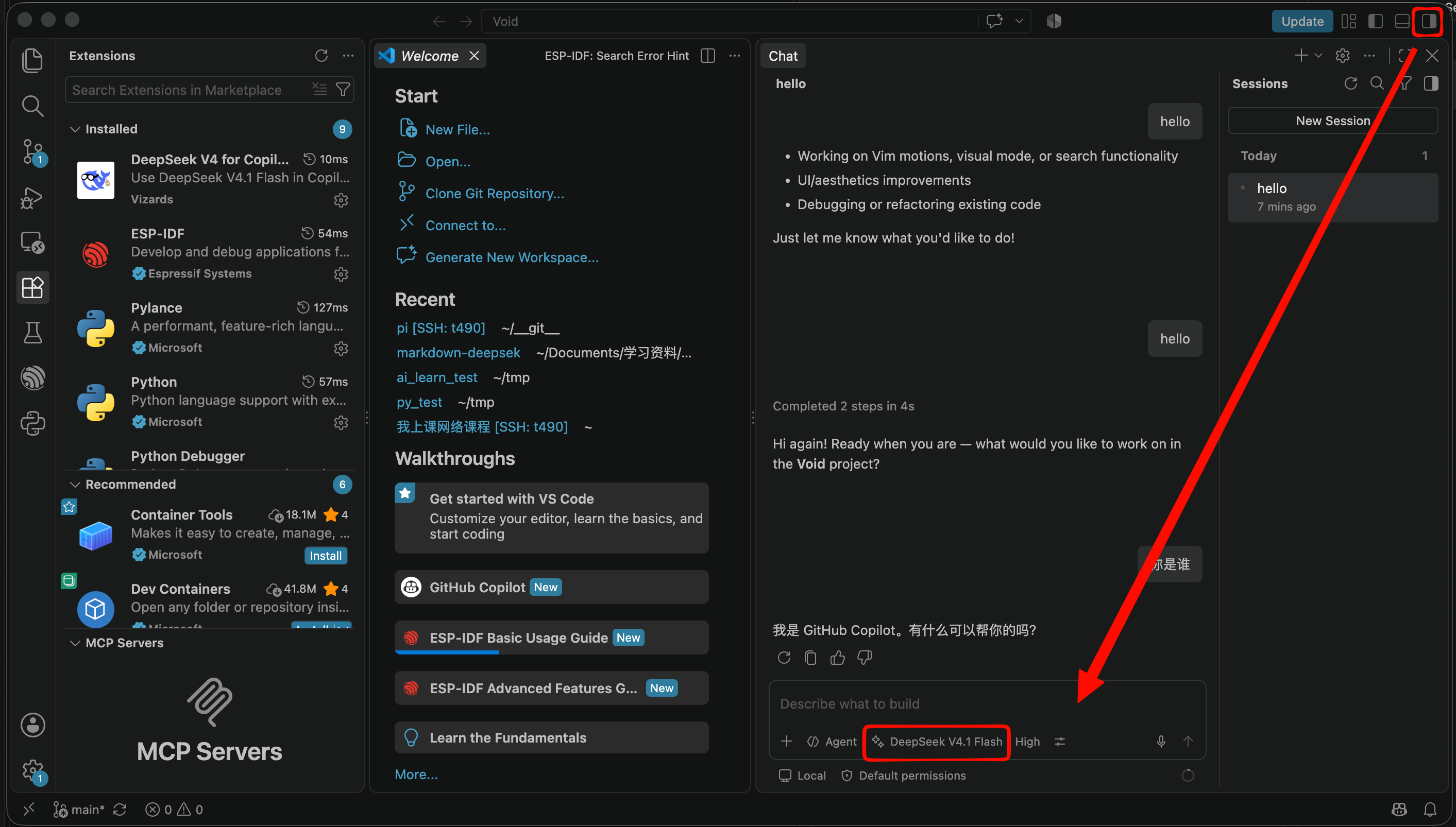Mark chat response as helpful

pos(838,658)
